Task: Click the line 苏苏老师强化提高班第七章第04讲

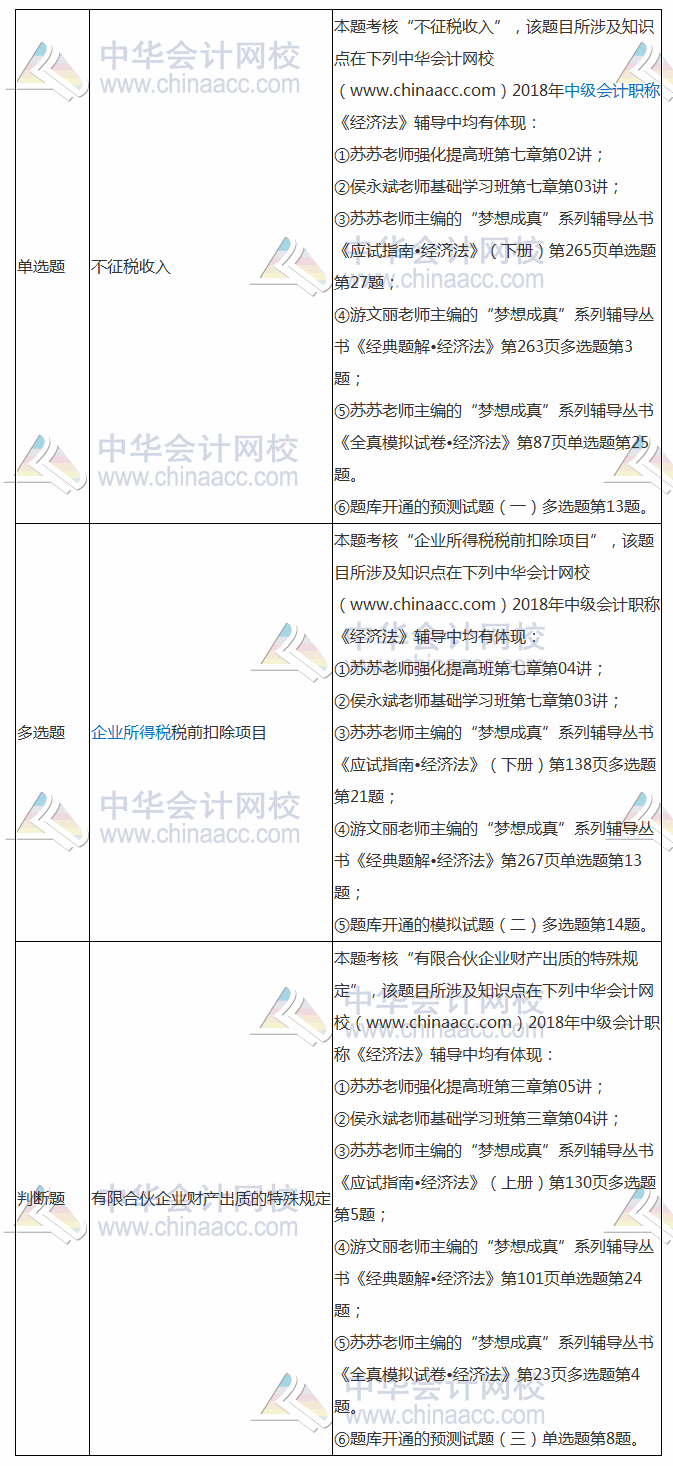Action: pos(470,669)
